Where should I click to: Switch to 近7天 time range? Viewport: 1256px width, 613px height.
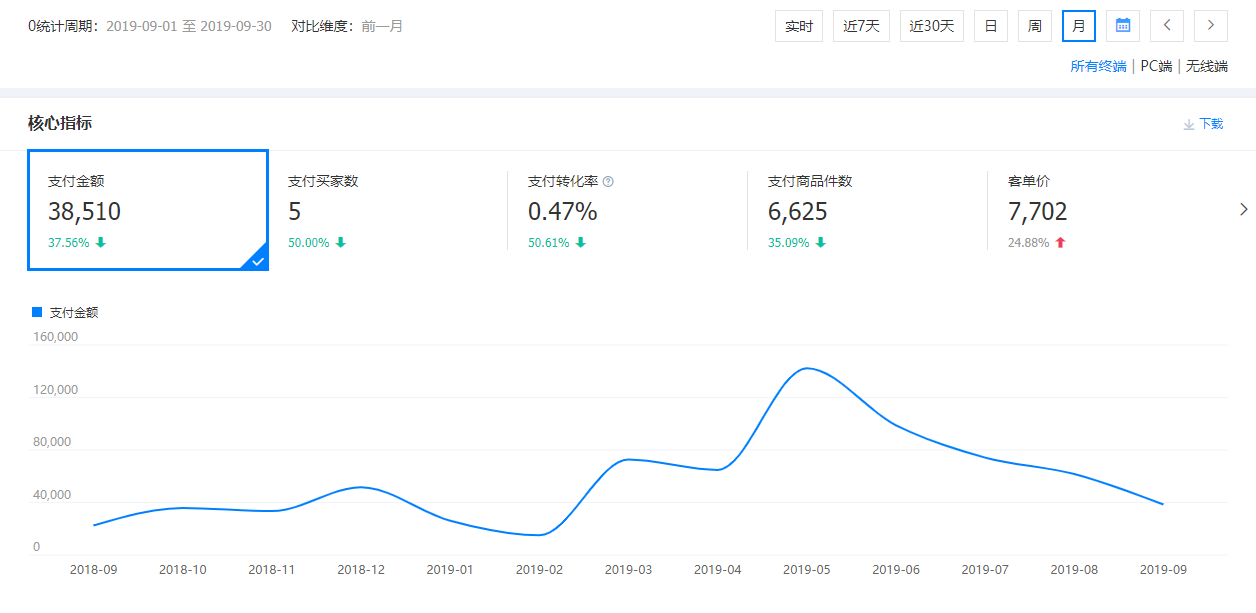tap(861, 26)
